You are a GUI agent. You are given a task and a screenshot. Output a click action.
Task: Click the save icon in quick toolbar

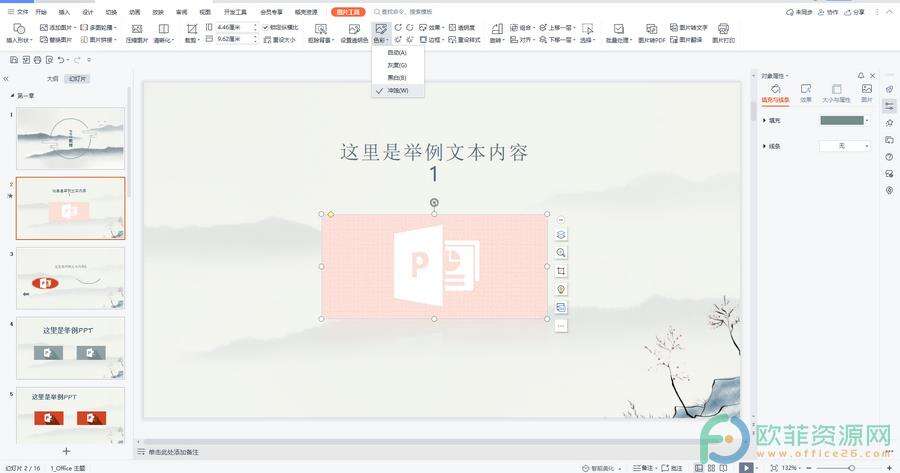tap(14, 60)
